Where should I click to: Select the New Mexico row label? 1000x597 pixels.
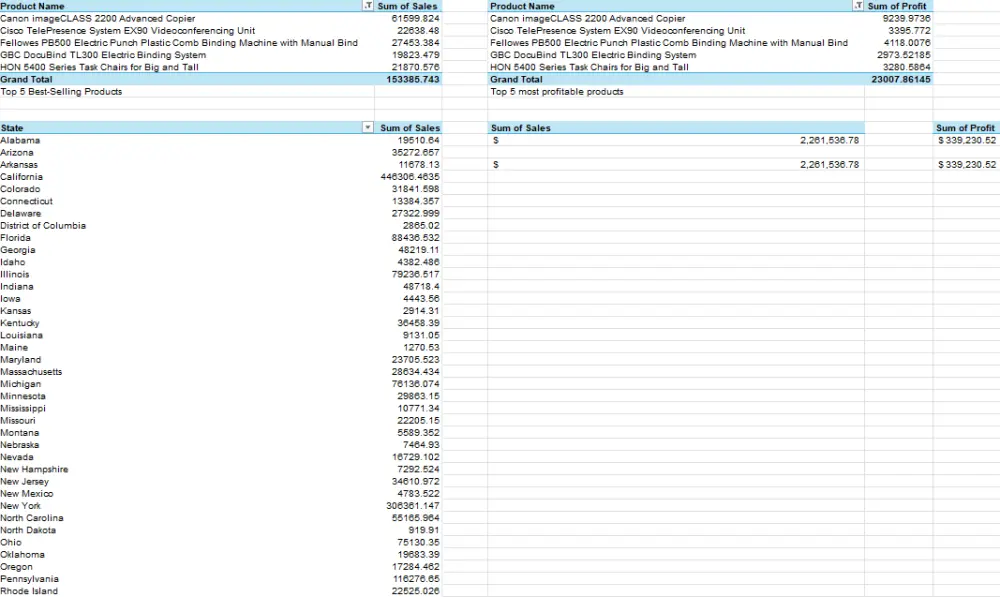[27, 493]
